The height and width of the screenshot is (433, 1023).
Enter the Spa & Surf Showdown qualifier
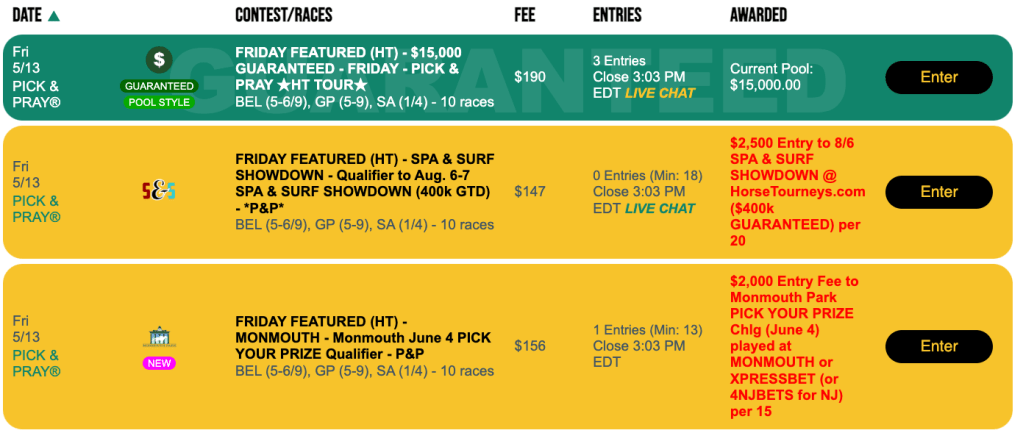click(939, 192)
